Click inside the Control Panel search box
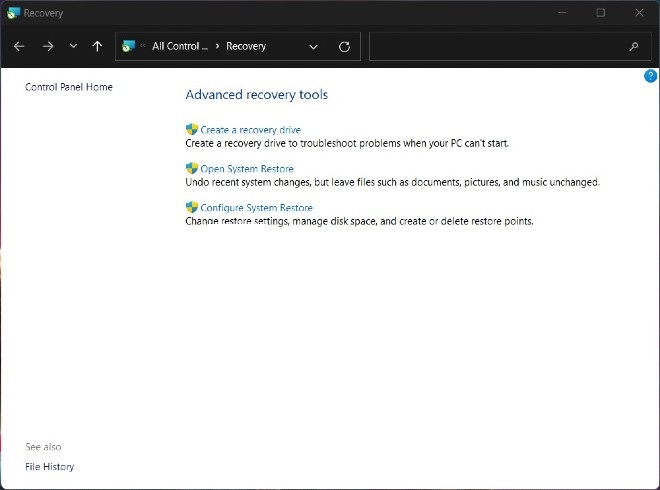Screen dimensions: 660x490 point(495,46)
